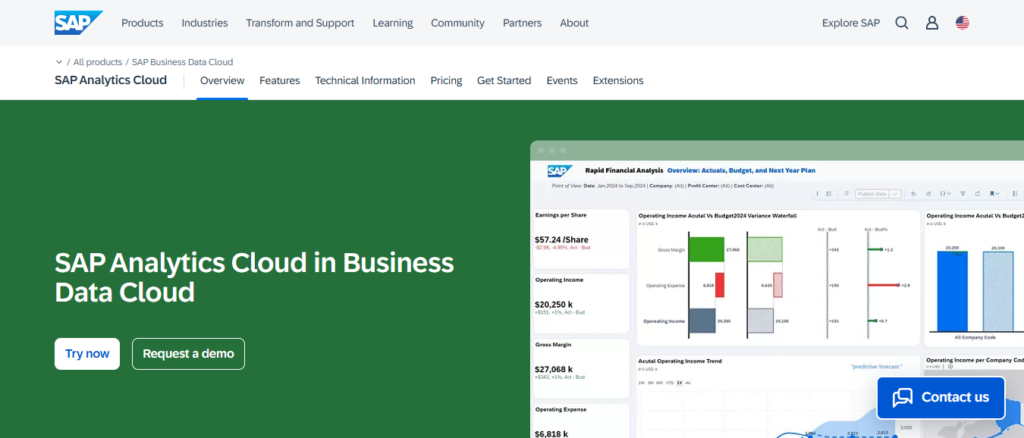The width and height of the screenshot is (1024, 438).
Task: Click the "predictive forecast" label
Action: [877, 367]
